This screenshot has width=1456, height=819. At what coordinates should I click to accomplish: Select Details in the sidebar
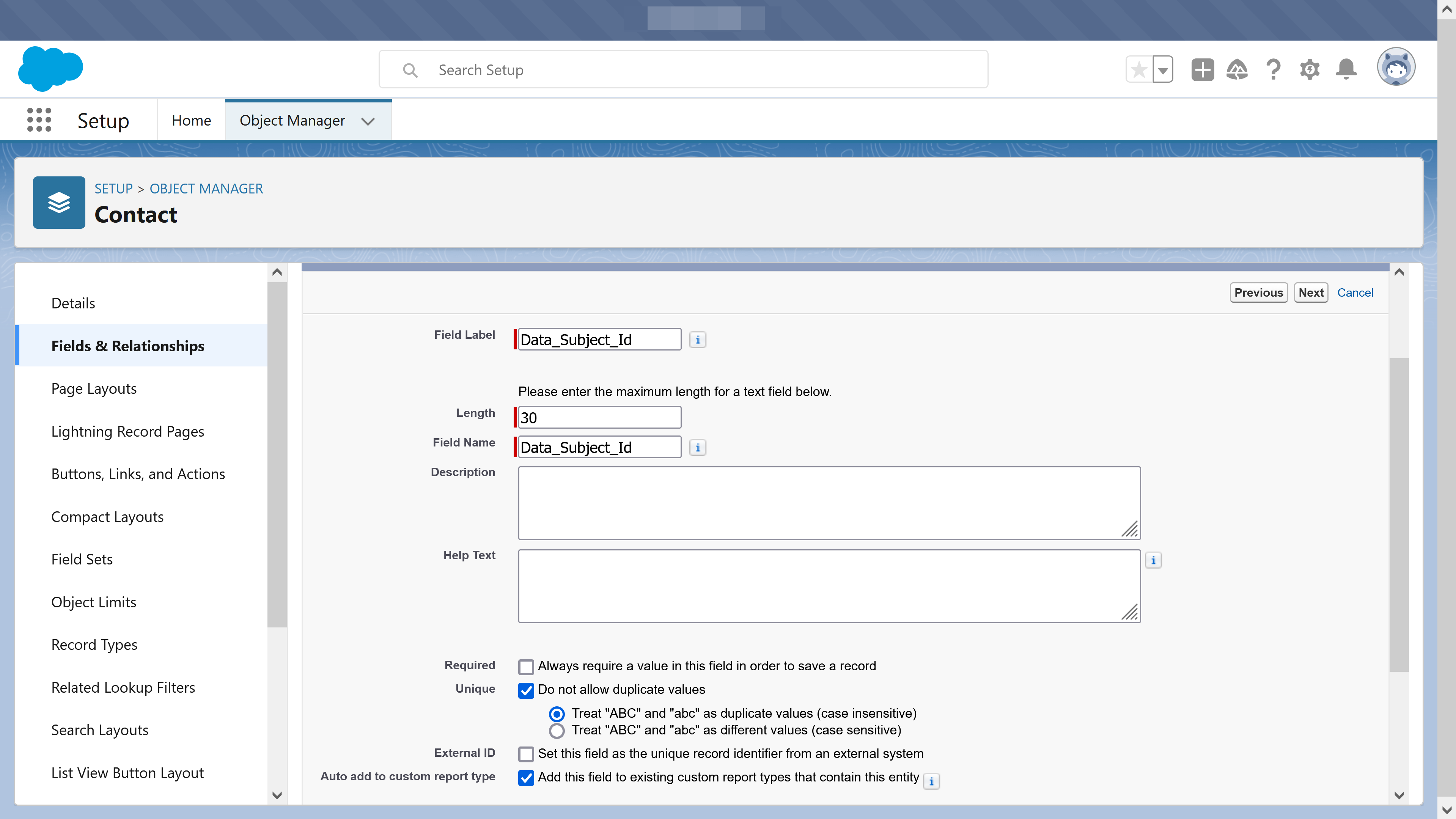click(73, 303)
